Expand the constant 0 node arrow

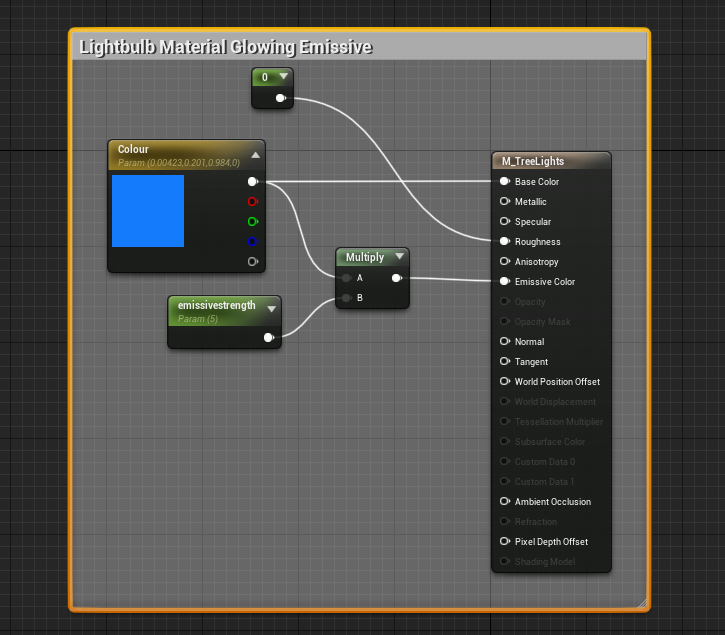click(283, 76)
